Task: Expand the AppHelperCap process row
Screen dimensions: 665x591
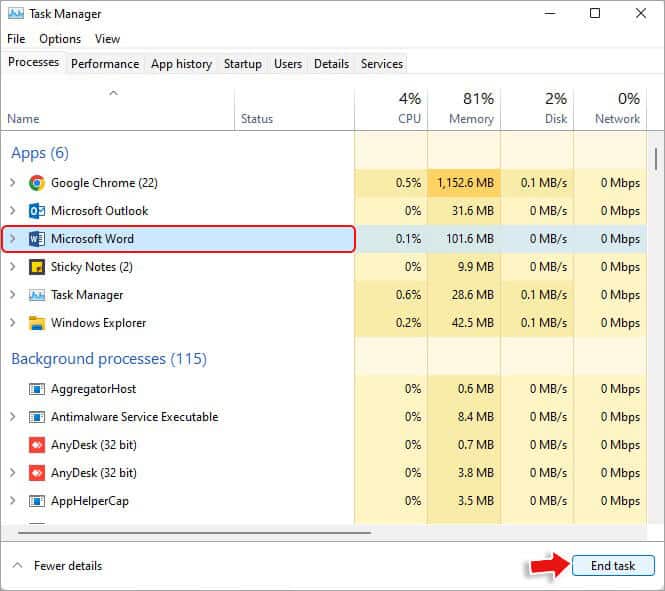Action: 13,501
